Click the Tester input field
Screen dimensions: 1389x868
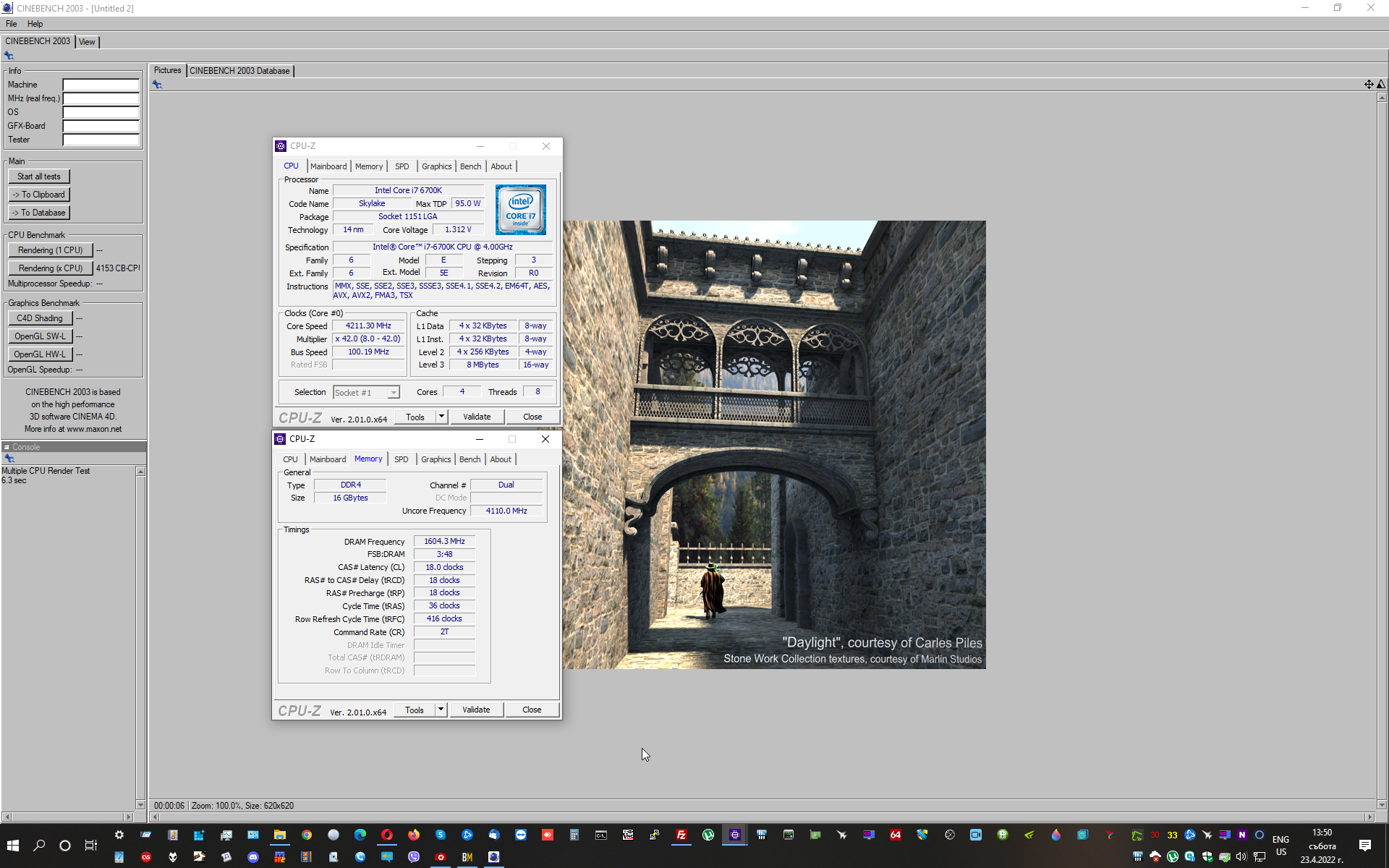pos(101,140)
